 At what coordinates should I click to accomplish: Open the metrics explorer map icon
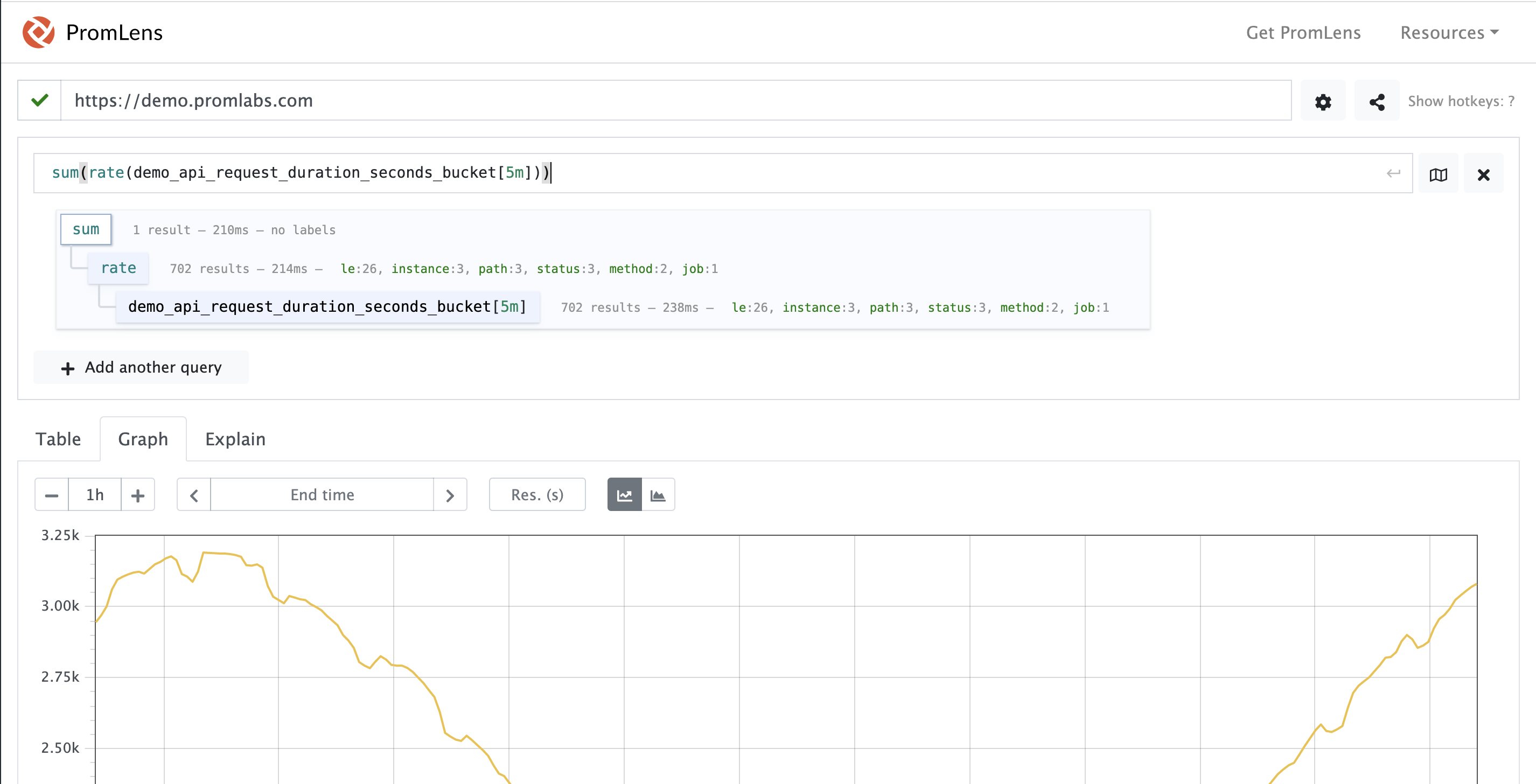click(1437, 174)
